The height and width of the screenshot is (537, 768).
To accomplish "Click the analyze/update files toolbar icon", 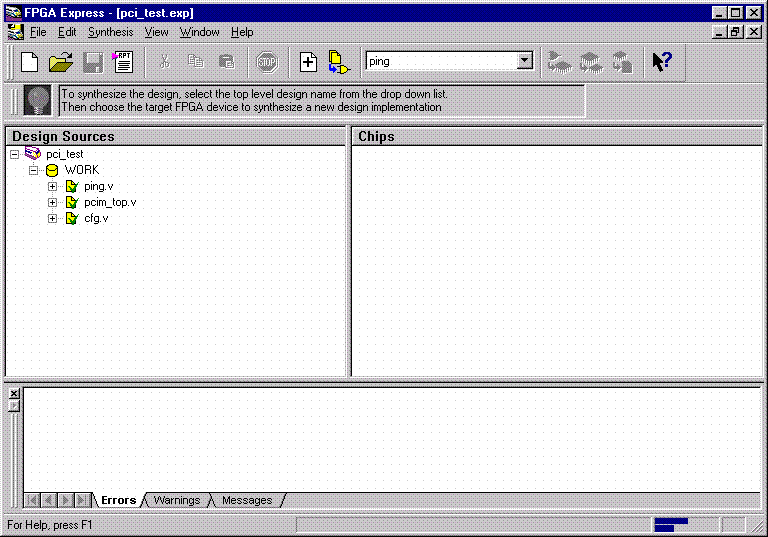I will [339, 62].
